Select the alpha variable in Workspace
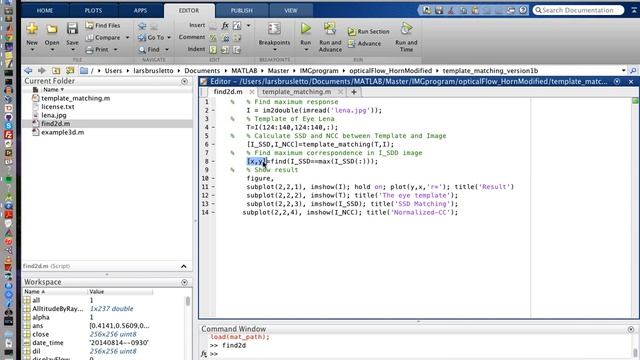Screen dimensions: 640x360 tap(40, 317)
